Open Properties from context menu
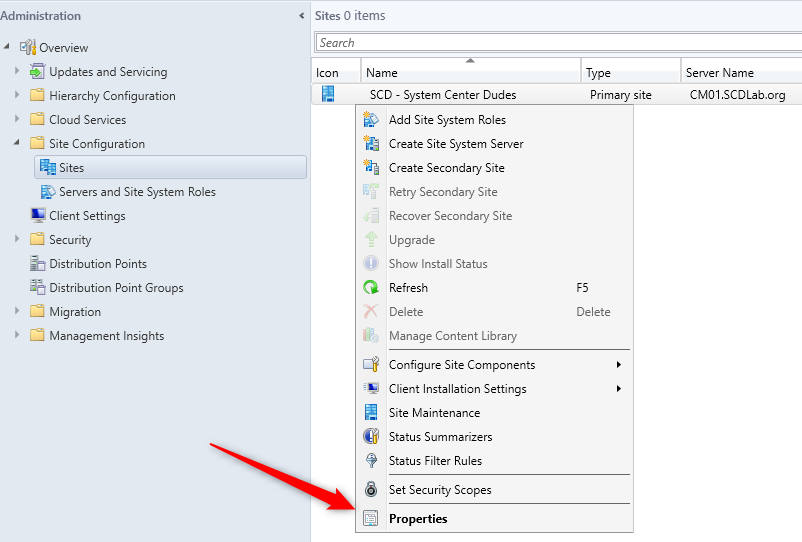 point(494,518)
